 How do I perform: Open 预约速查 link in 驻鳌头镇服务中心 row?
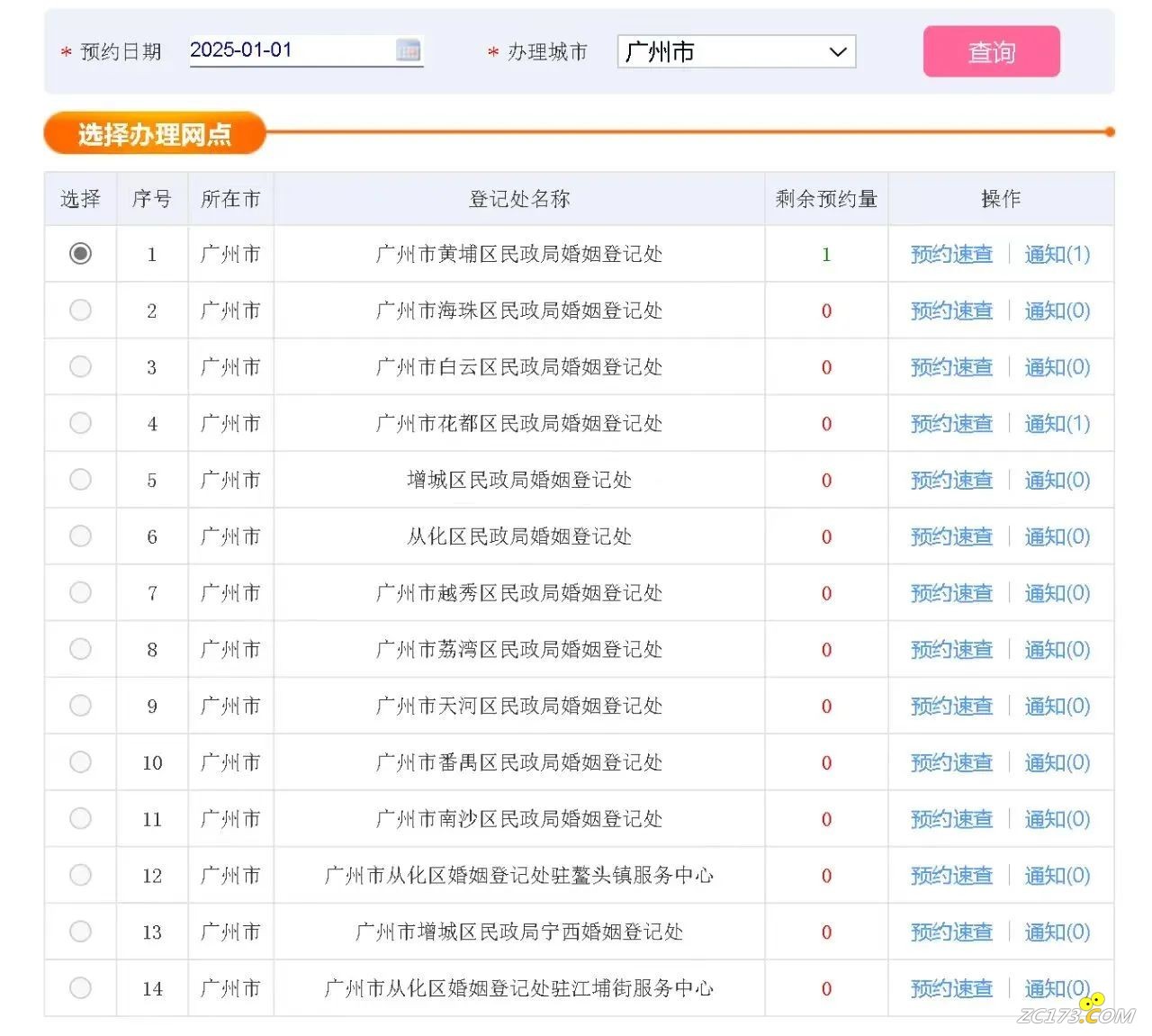951,876
